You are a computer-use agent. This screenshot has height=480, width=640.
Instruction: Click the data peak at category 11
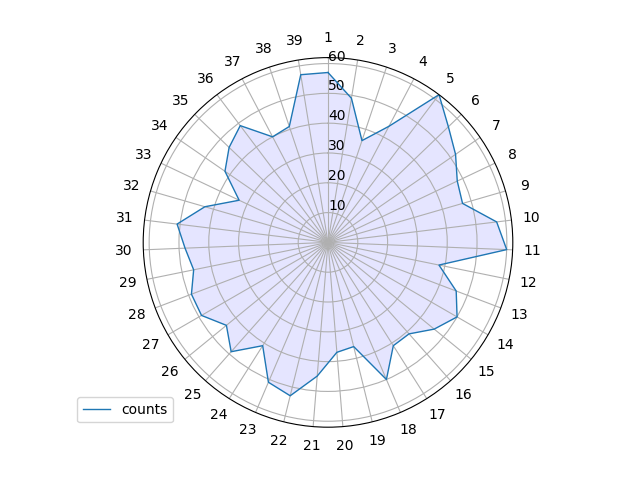pos(507,249)
